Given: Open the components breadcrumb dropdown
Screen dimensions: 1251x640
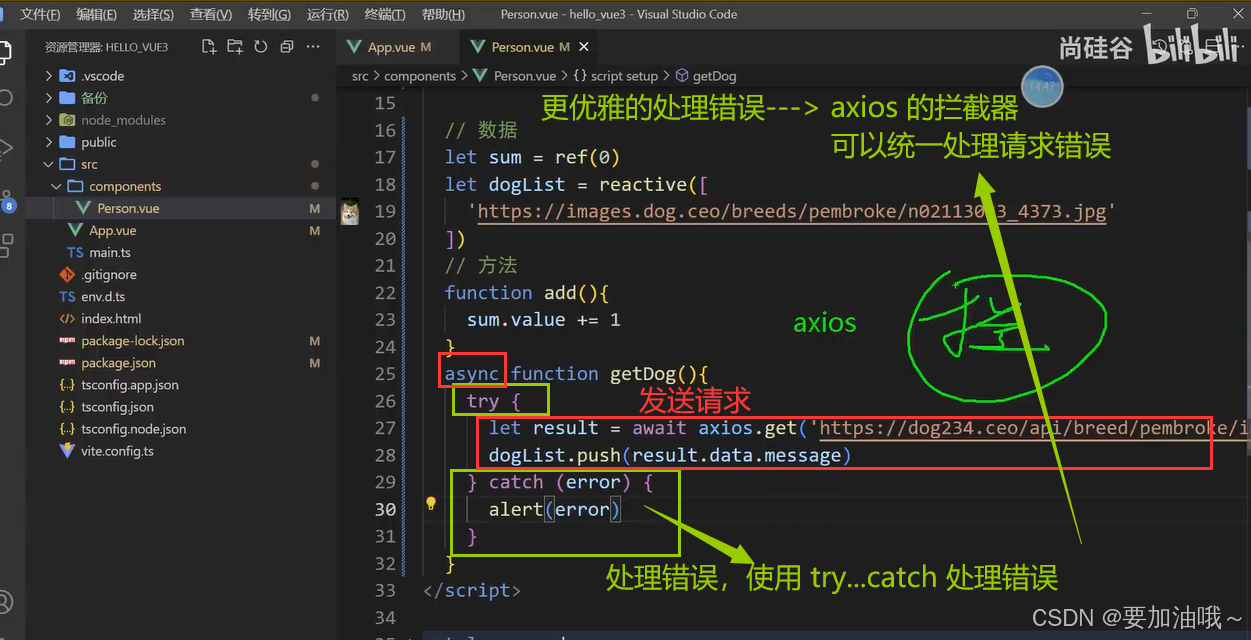Looking at the screenshot, I should 420,76.
